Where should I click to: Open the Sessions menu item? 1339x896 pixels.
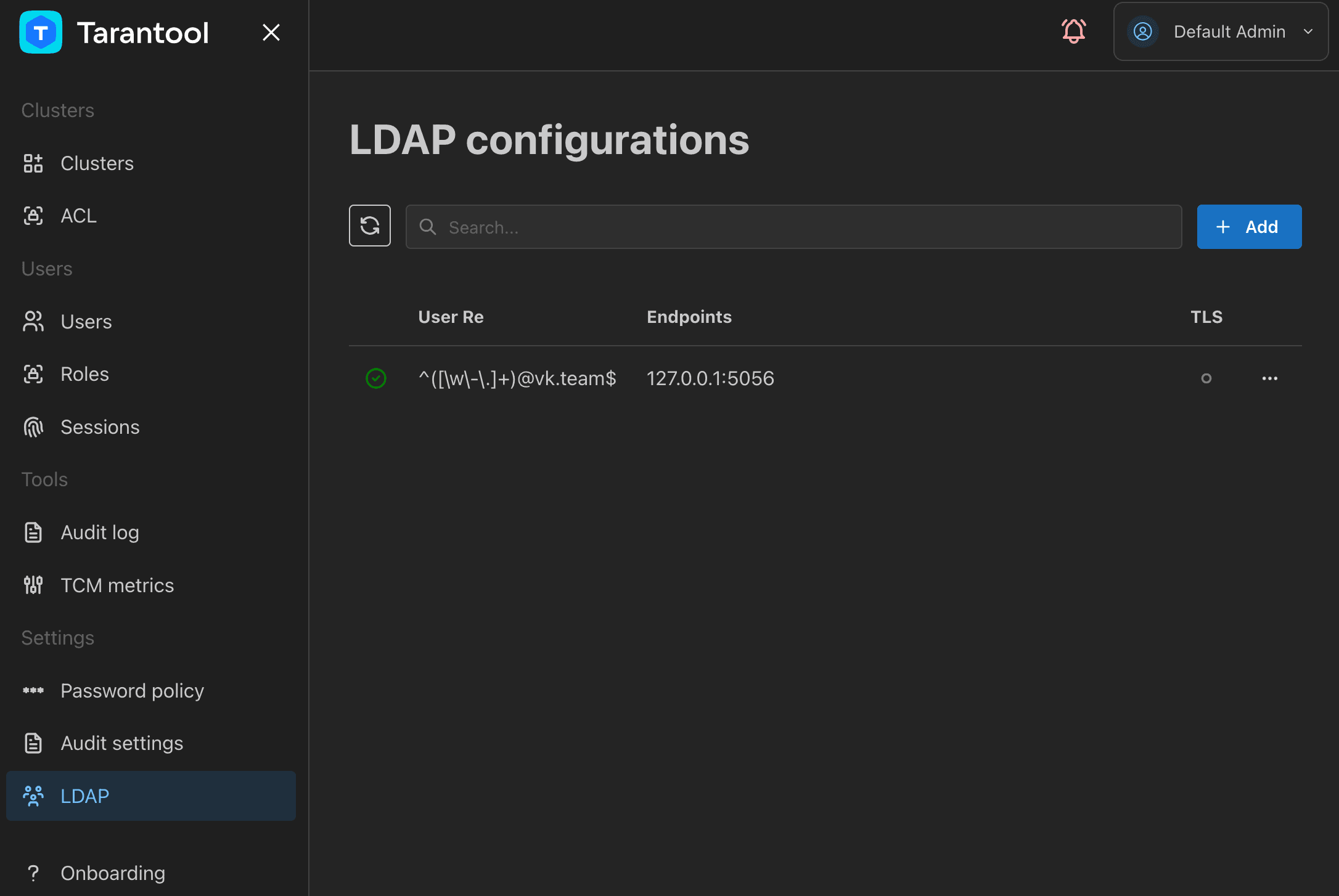151,427
